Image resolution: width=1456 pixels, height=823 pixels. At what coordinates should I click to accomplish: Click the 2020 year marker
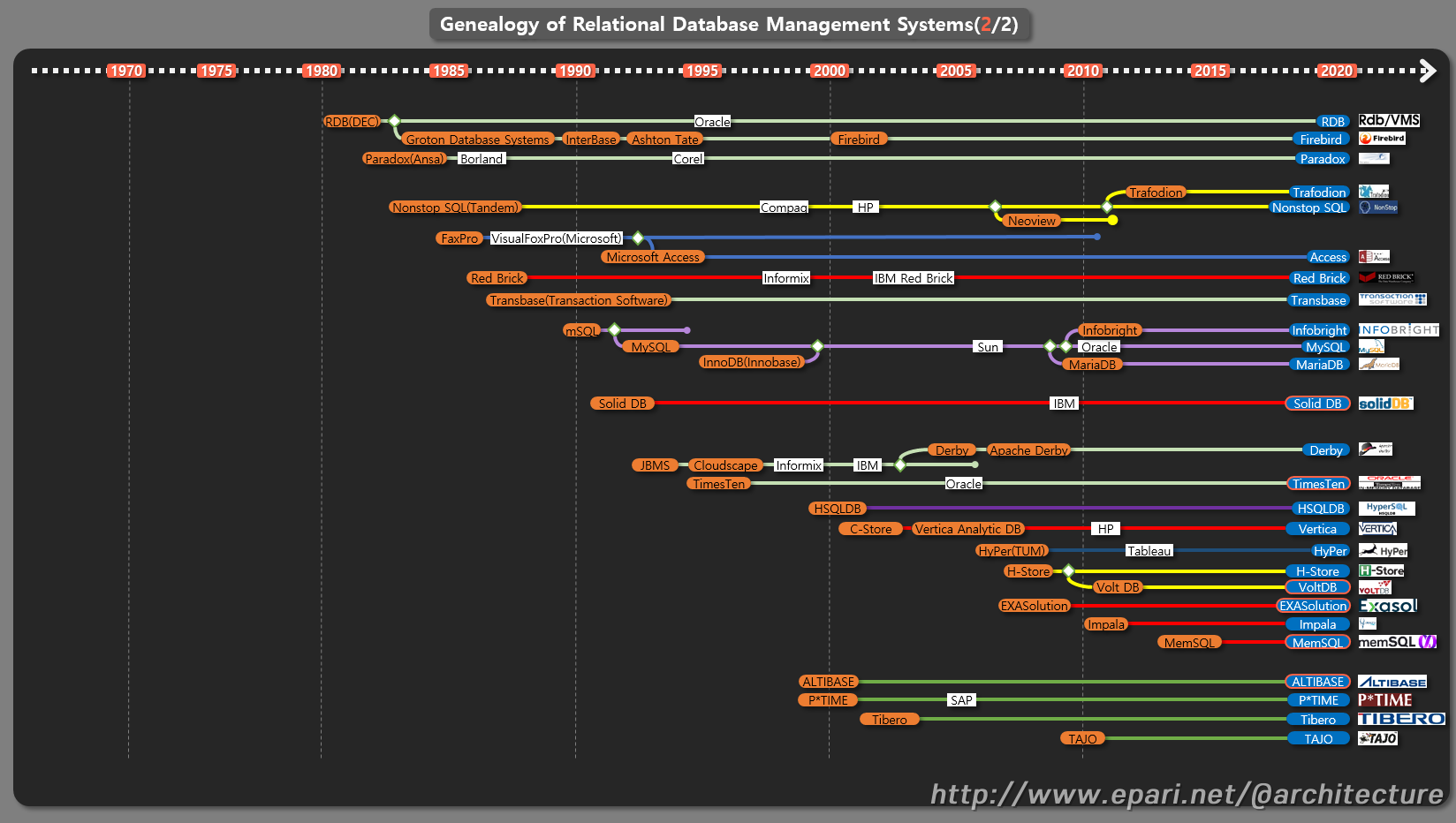click(x=1337, y=71)
